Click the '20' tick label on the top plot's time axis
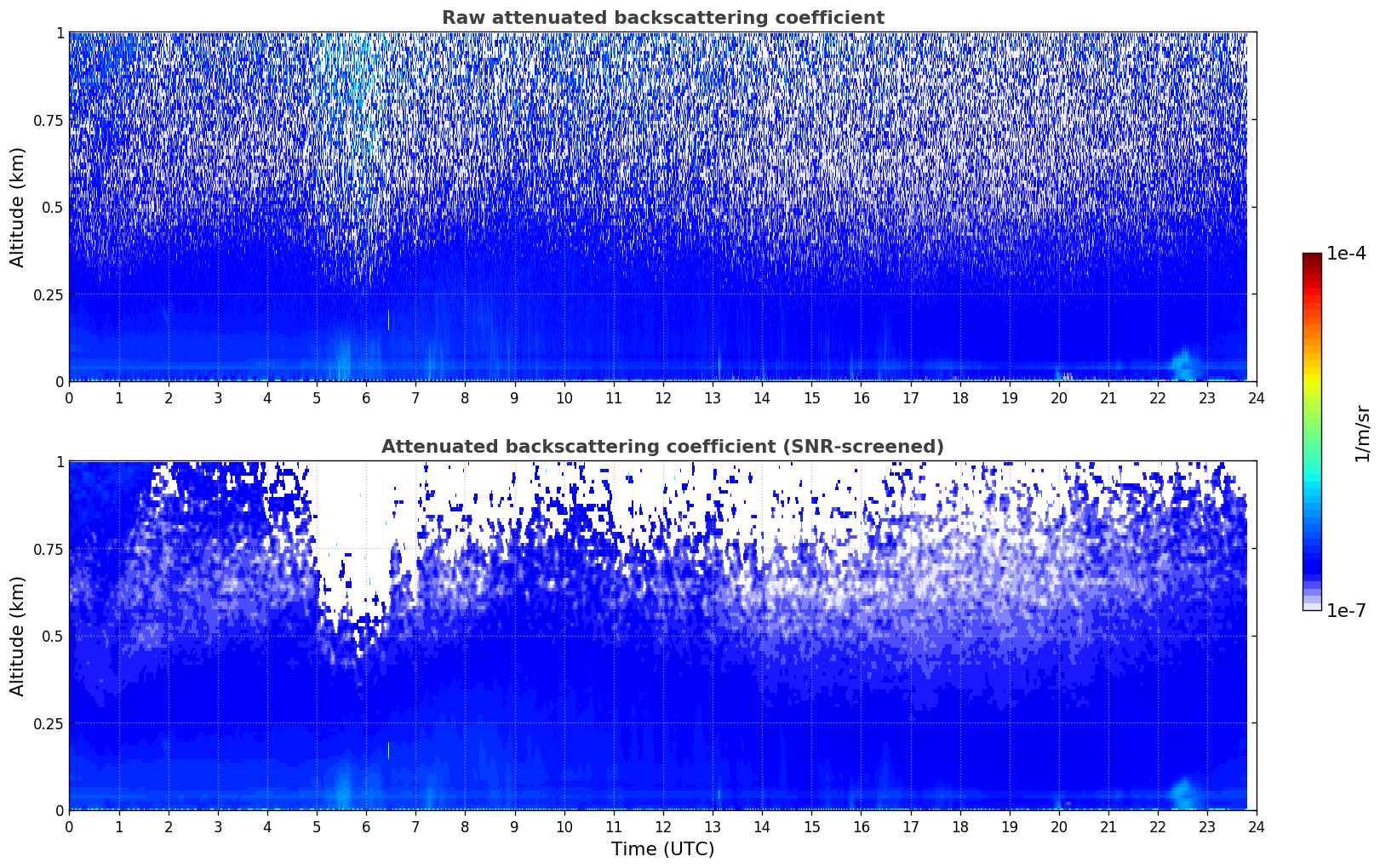Viewport: 1380px width, 868px height. (x=1058, y=398)
